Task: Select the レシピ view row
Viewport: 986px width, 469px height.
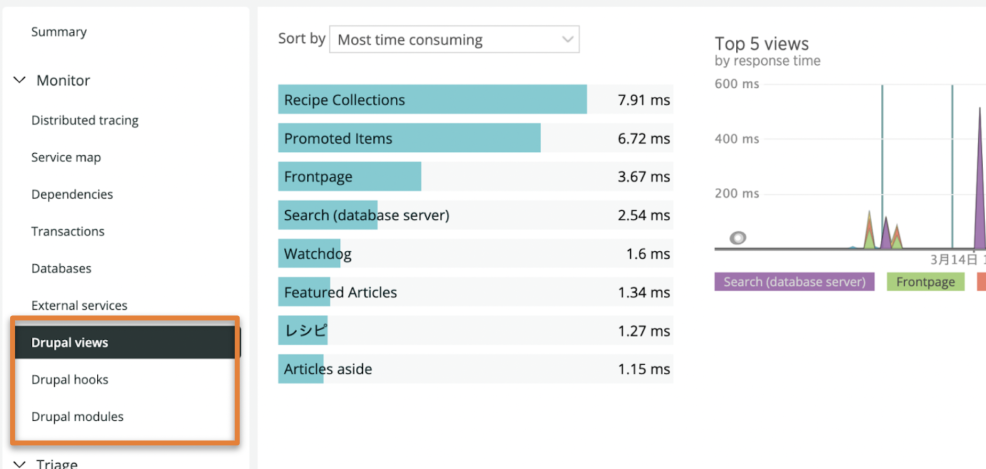Action: click(475, 331)
